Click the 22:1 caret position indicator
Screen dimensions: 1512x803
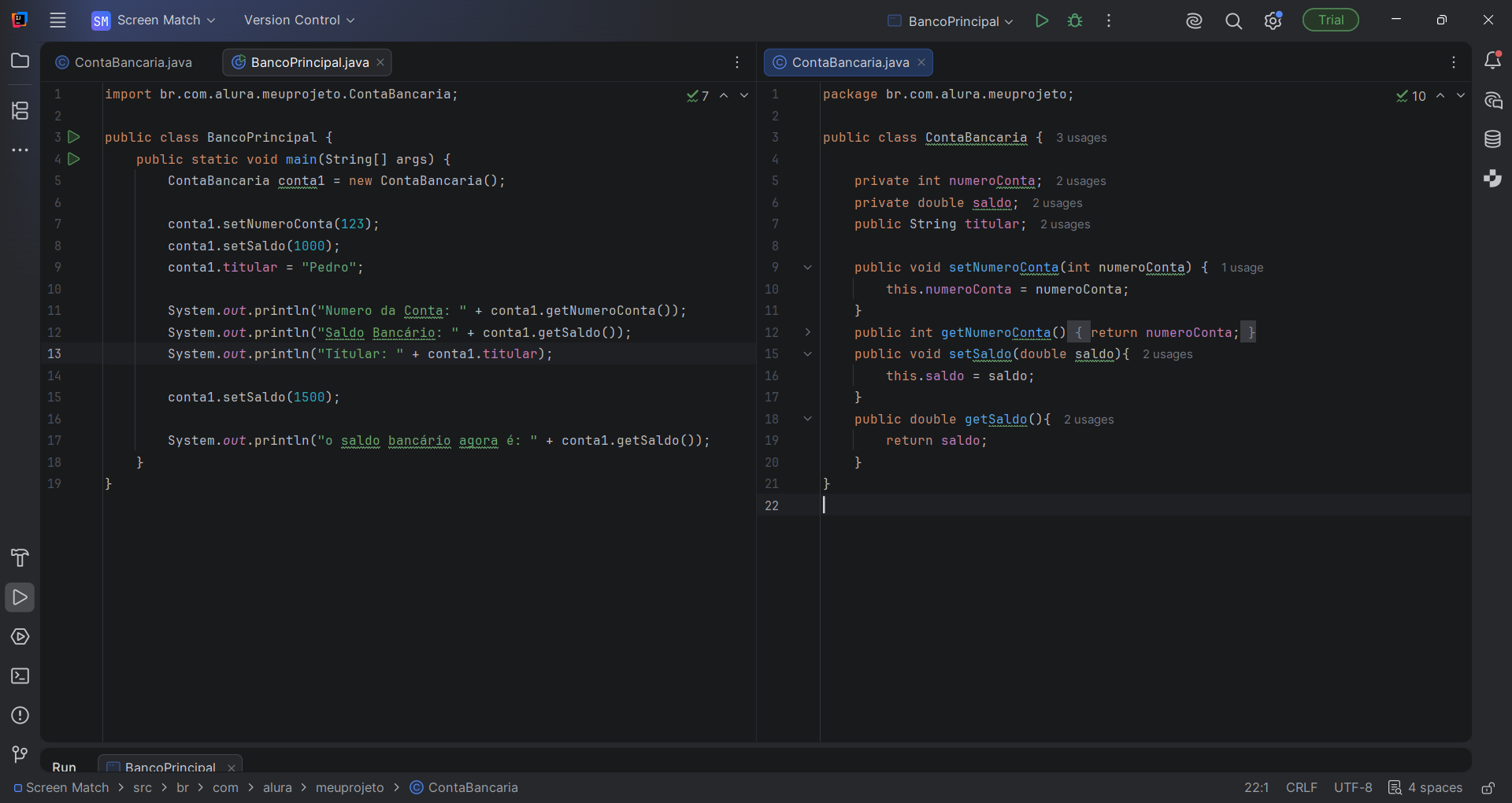click(1256, 788)
